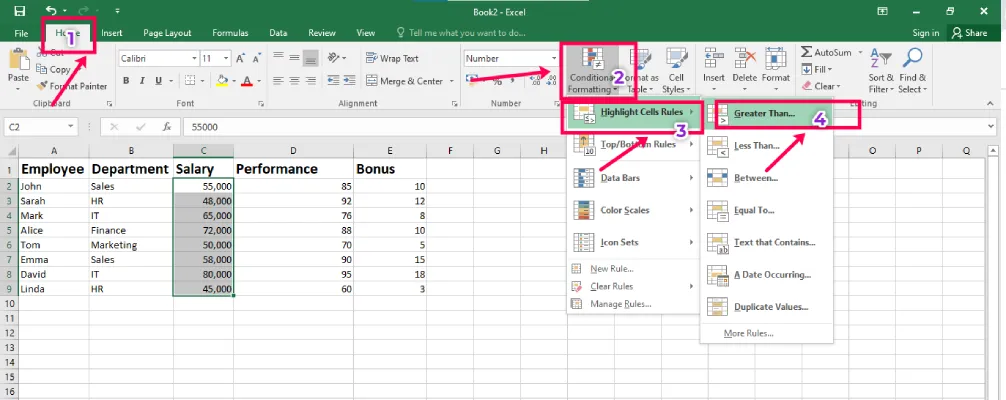
Task: Click the Insert Function fx icon
Action: point(167,127)
